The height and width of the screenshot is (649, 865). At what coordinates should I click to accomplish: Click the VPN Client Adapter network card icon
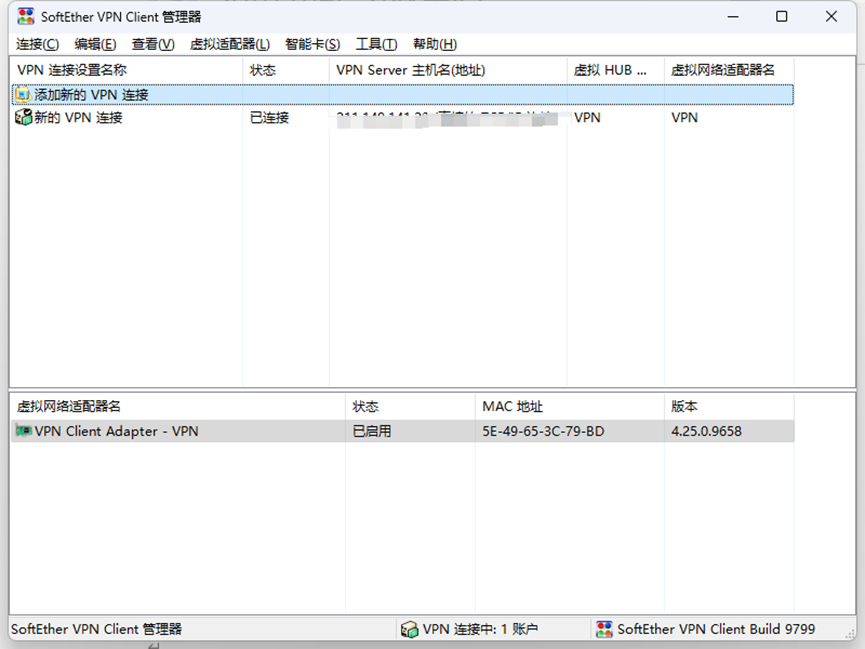click(x=23, y=431)
